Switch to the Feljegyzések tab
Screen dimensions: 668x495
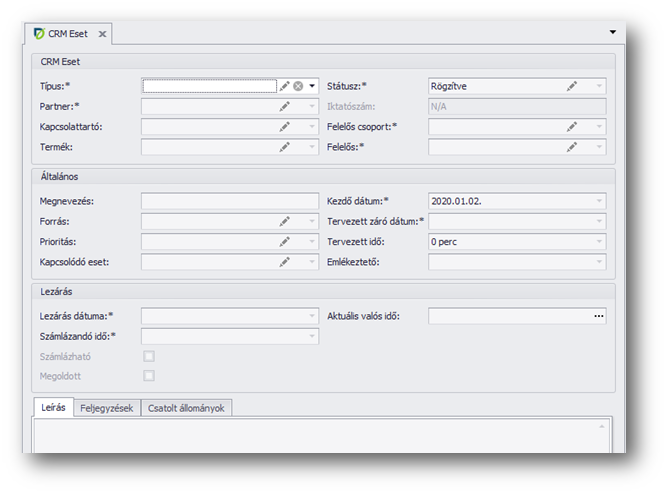point(108,408)
